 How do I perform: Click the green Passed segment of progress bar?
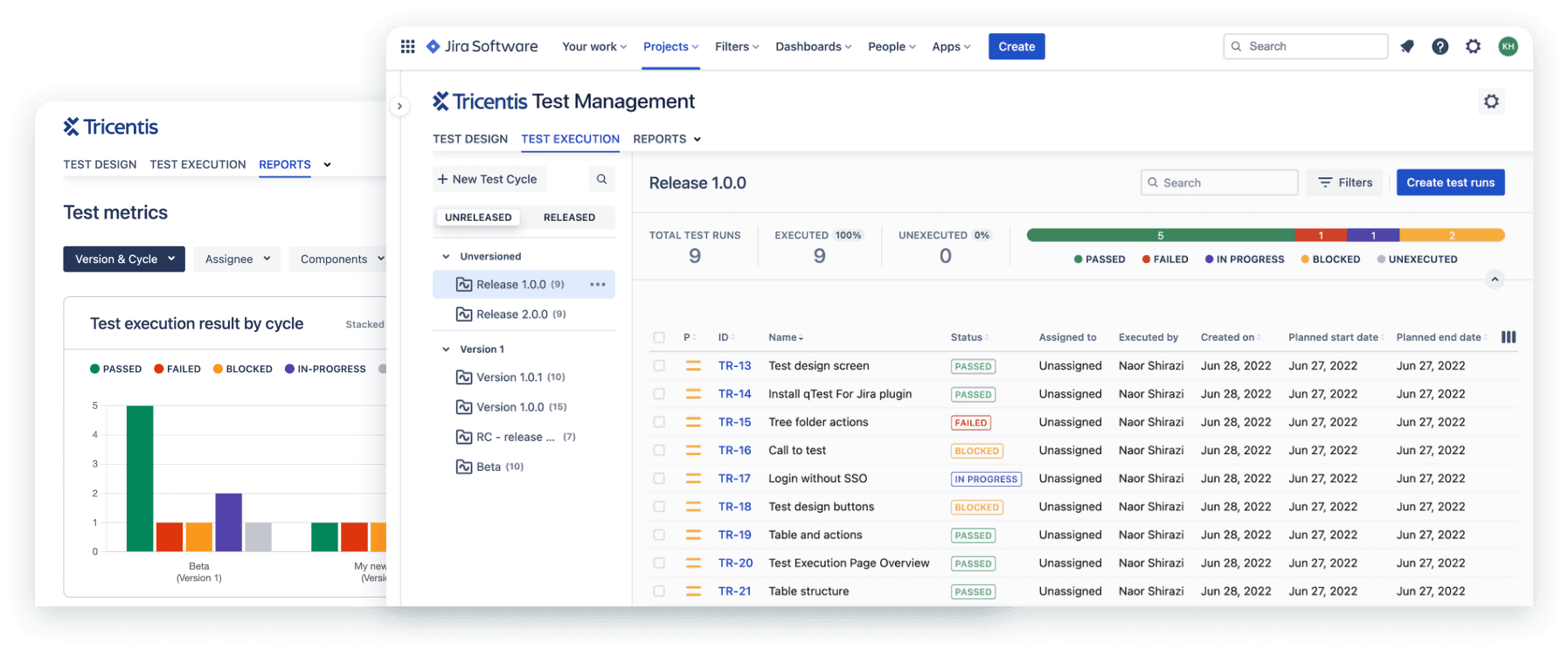(x=1160, y=235)
